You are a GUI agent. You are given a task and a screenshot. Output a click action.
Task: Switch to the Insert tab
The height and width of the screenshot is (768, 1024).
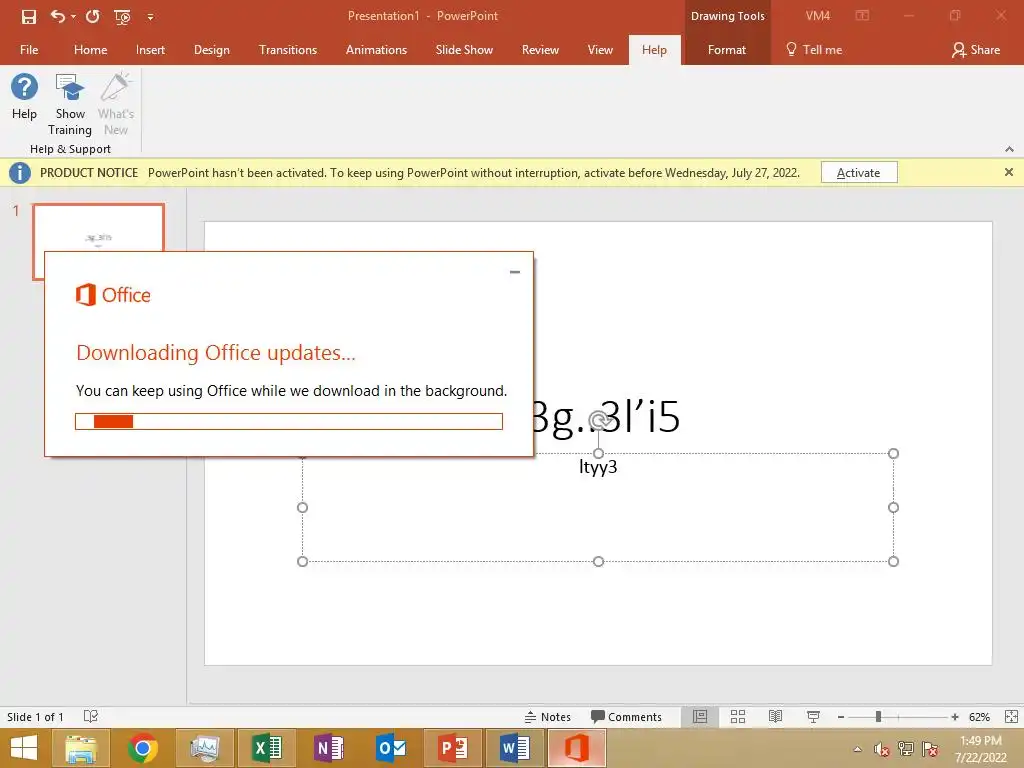tap(150, 50)
